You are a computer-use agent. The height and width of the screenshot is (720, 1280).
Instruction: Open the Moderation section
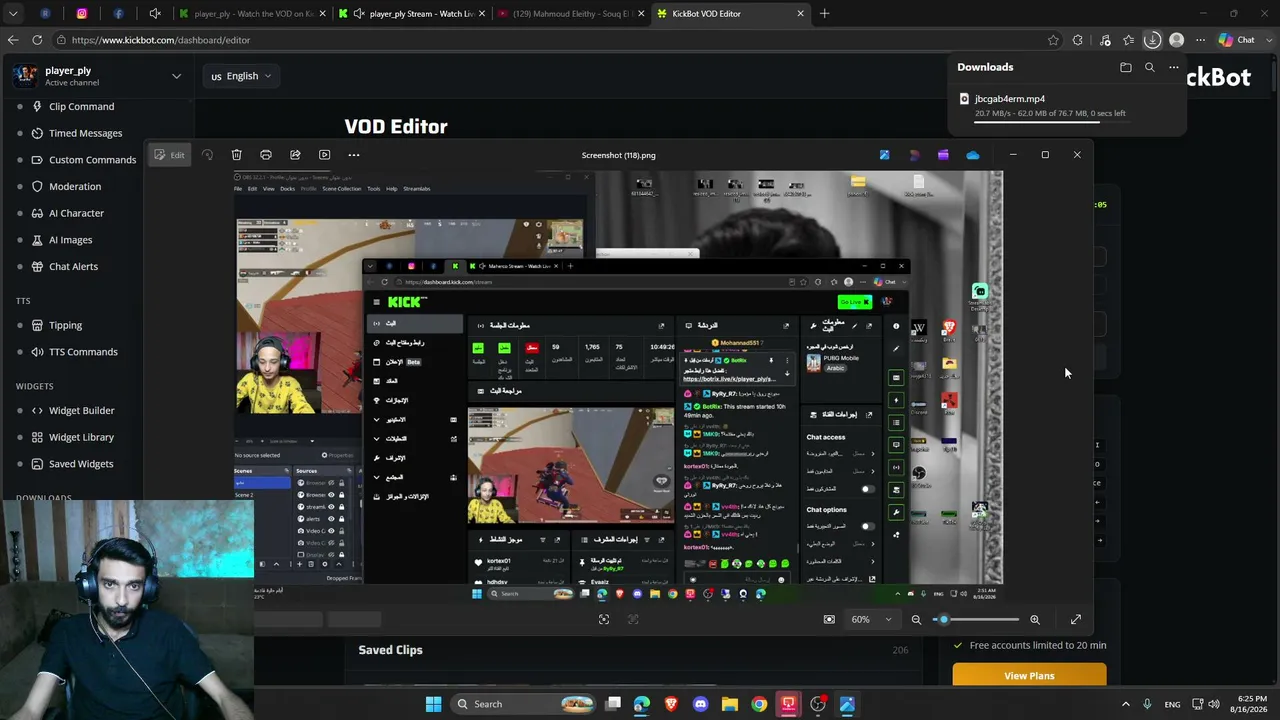click(x=75, y=186)
